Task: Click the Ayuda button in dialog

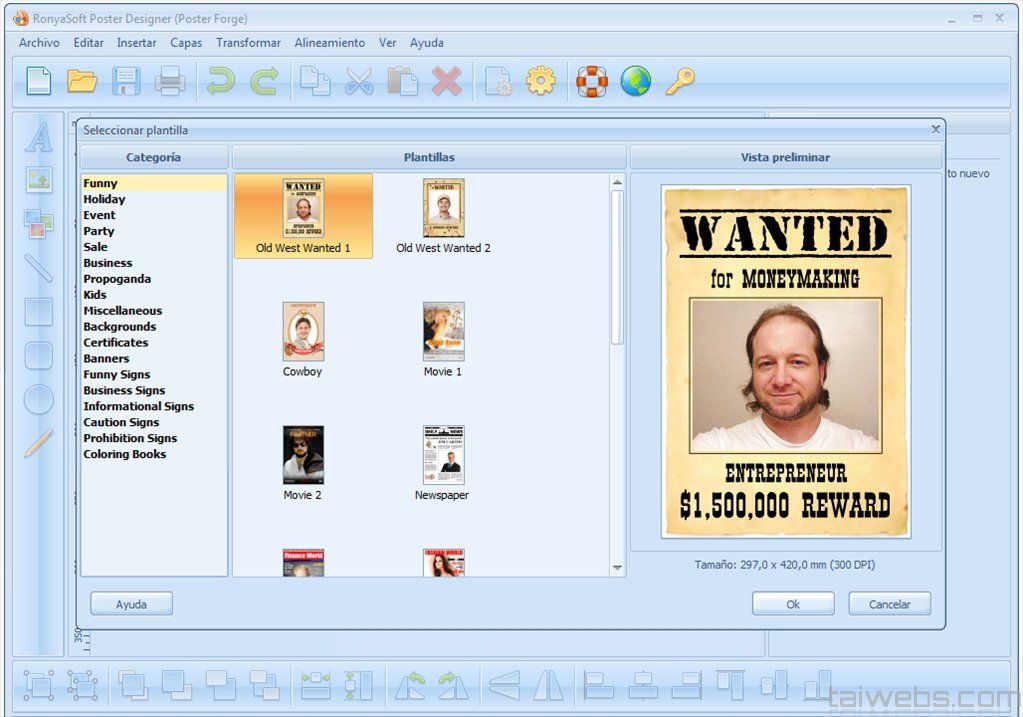Action: 131,604
